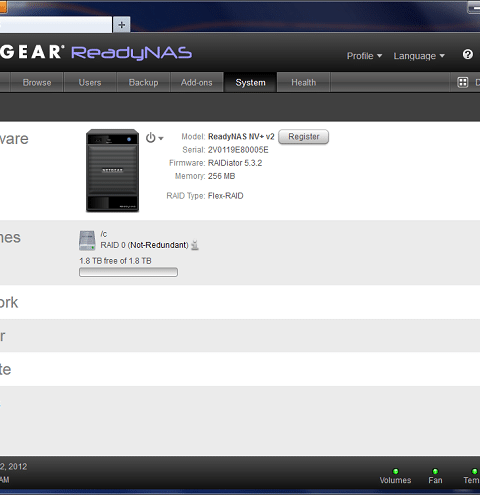
Task: Click the volume usage progress bar
Action: pos(128,272)
